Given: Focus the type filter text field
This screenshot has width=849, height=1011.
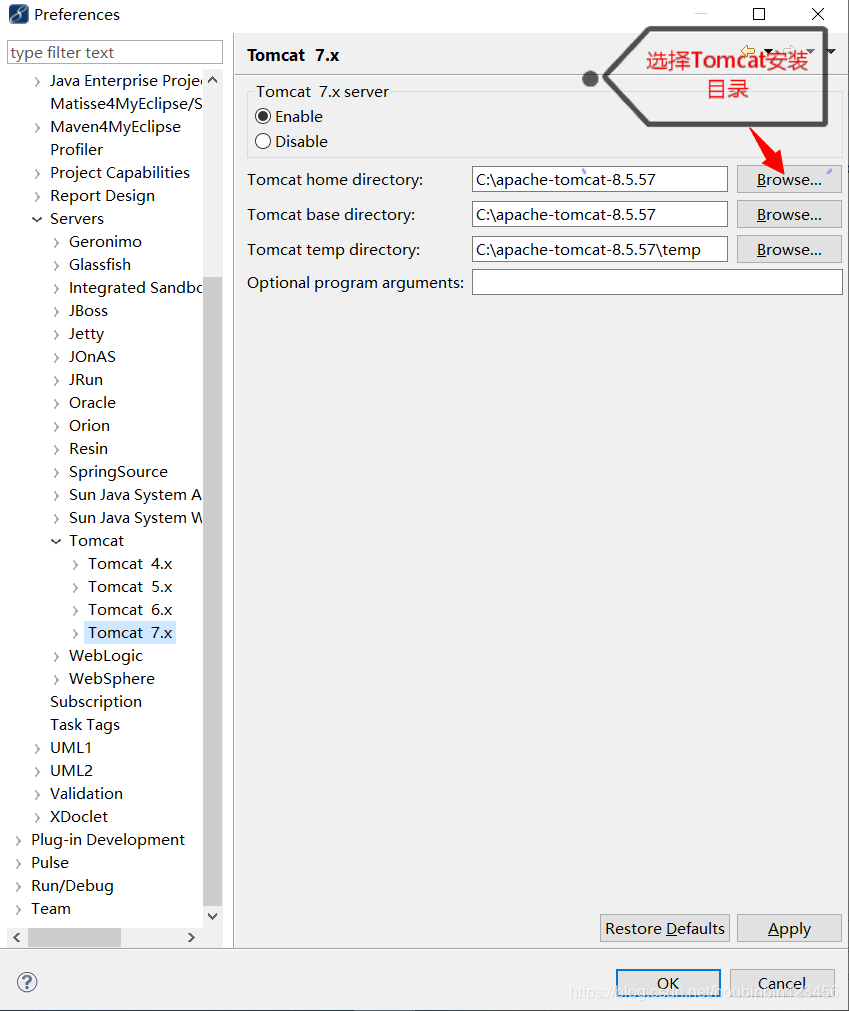Looking at the screenshot, I should (x=115, y=52).
